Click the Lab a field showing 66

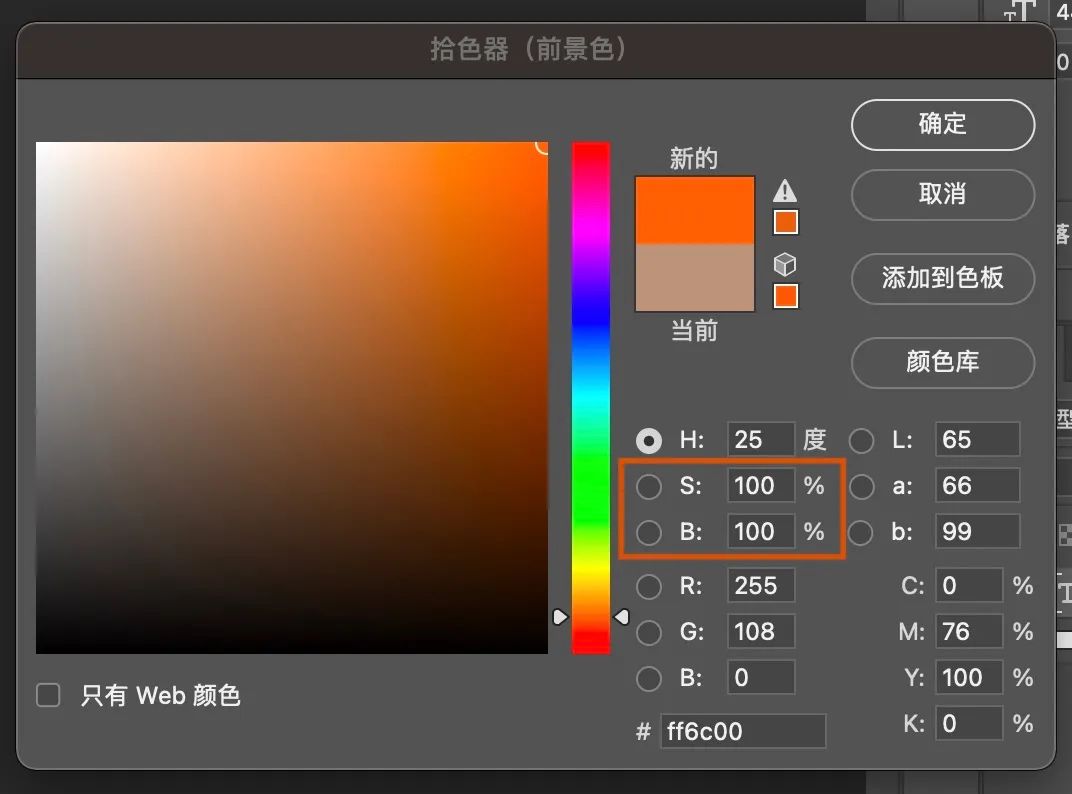(978, 485)
